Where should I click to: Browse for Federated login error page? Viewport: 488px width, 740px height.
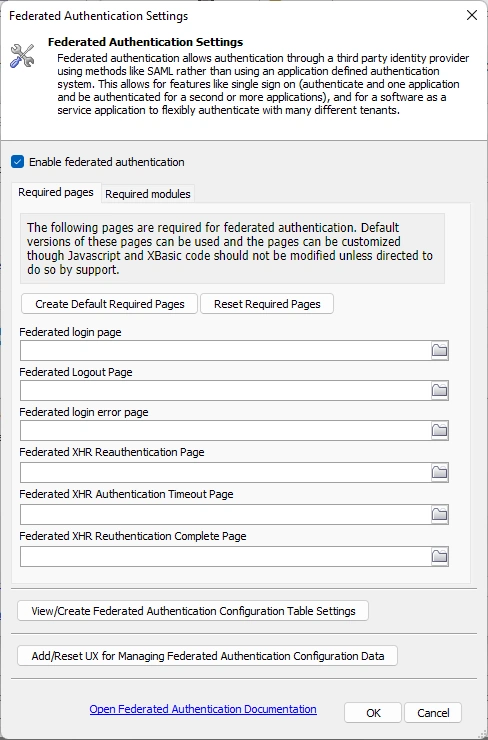(x=439, y=430)
